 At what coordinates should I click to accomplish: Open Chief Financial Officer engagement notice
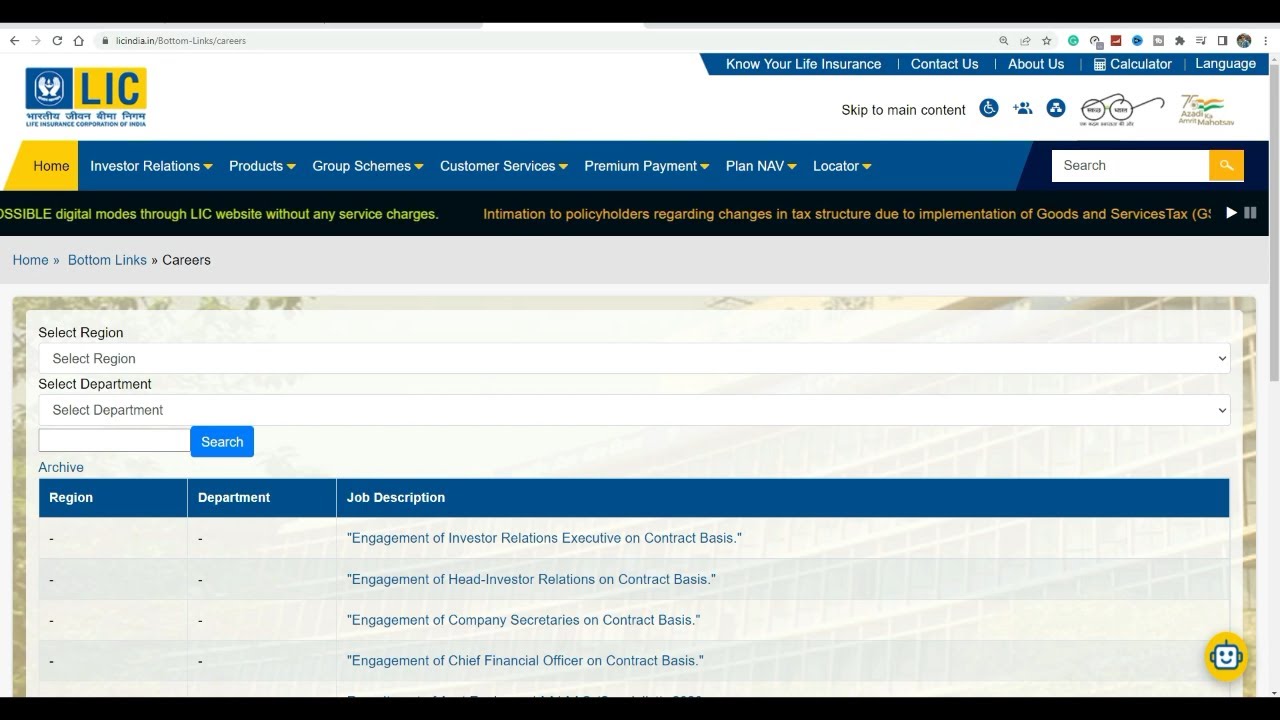(x=525, y=661)
